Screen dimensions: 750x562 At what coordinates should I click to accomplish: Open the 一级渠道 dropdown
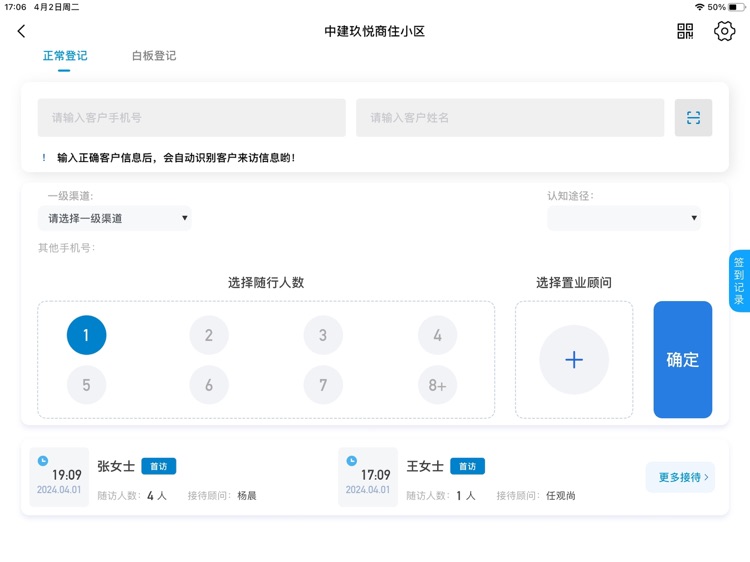115,219
